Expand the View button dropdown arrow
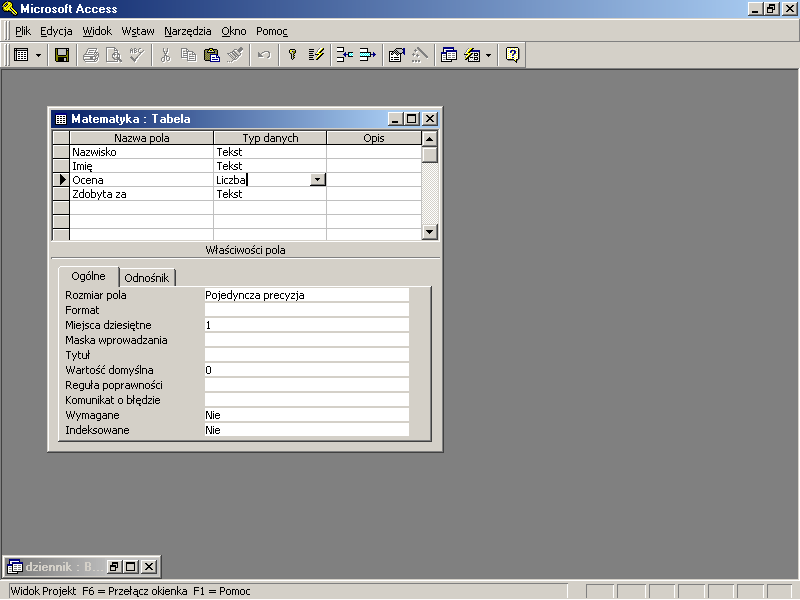This screenshot has height=600, width=800. [38, 55]
